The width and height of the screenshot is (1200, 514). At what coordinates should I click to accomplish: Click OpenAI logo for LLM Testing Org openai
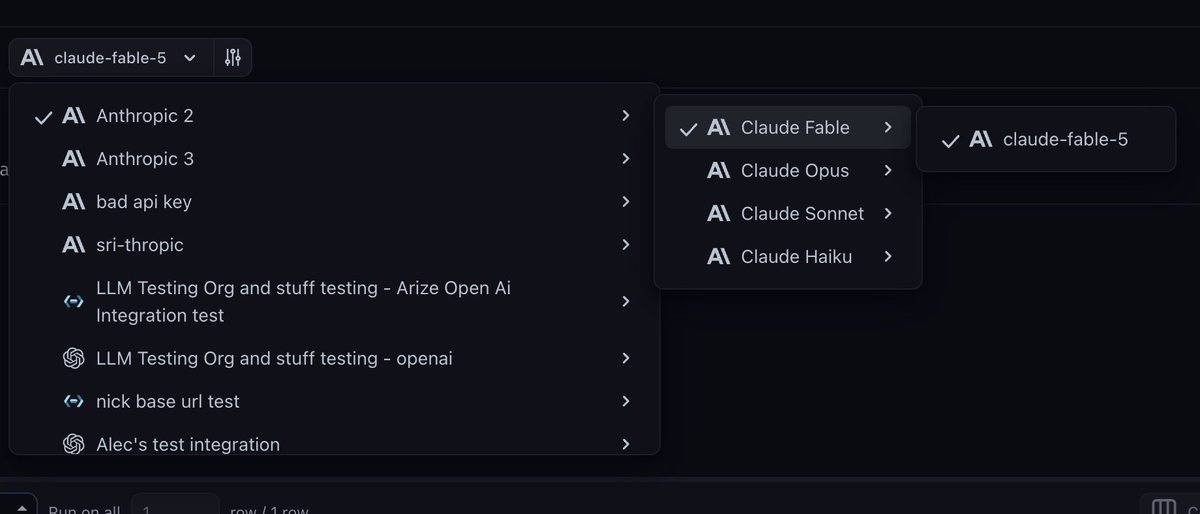(73, 358)
